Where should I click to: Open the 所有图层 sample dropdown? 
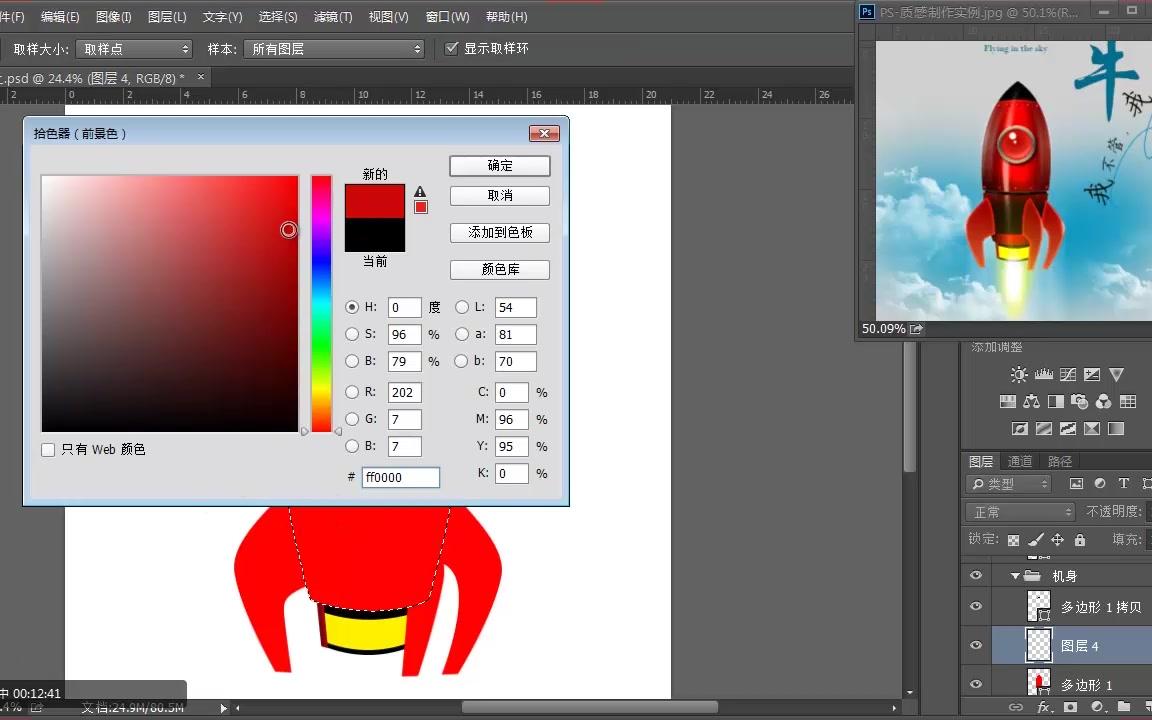coord(333,47)
